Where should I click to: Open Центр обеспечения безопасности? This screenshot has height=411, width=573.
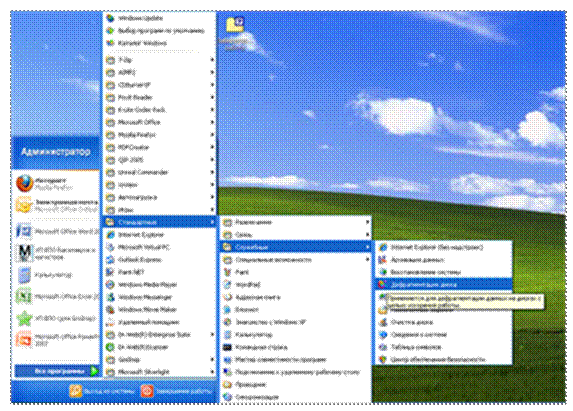pos(444,359)
